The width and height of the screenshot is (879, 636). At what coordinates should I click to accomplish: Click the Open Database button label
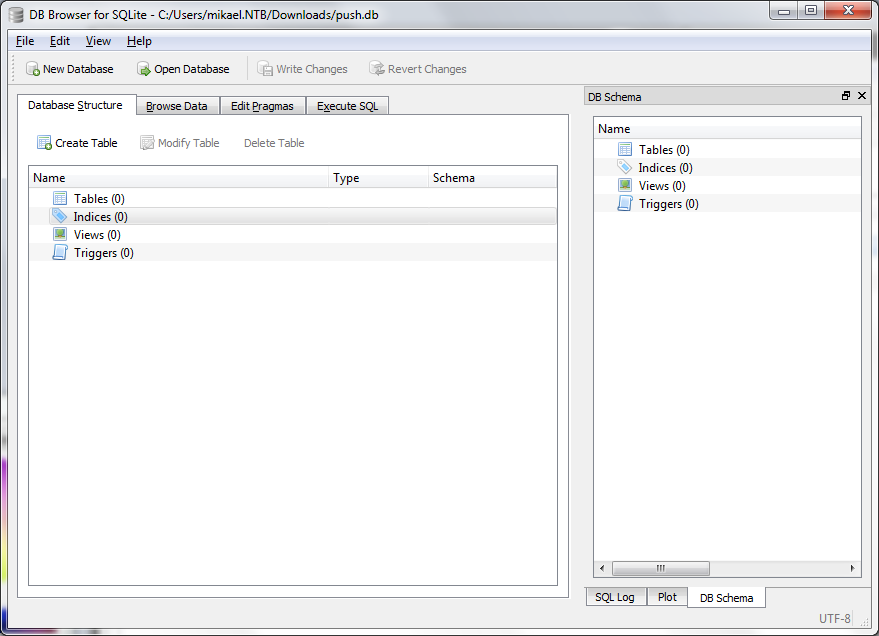pyautogui.click(x=192, y=69)
